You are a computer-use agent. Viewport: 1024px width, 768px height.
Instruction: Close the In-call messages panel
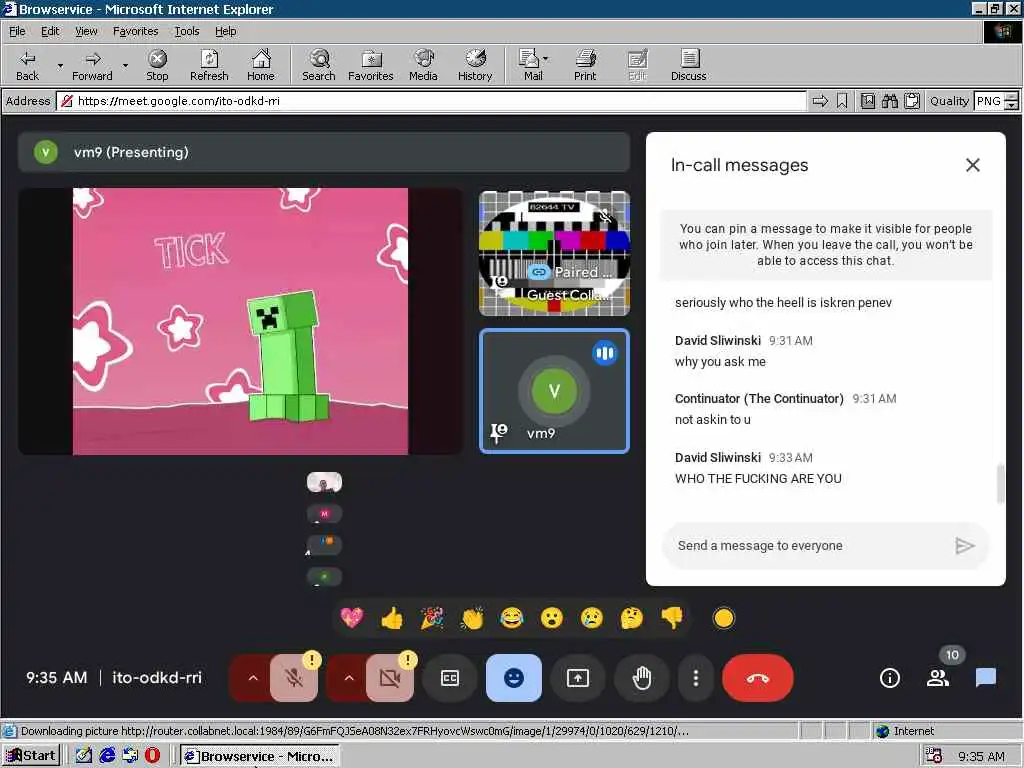[972, 165]
